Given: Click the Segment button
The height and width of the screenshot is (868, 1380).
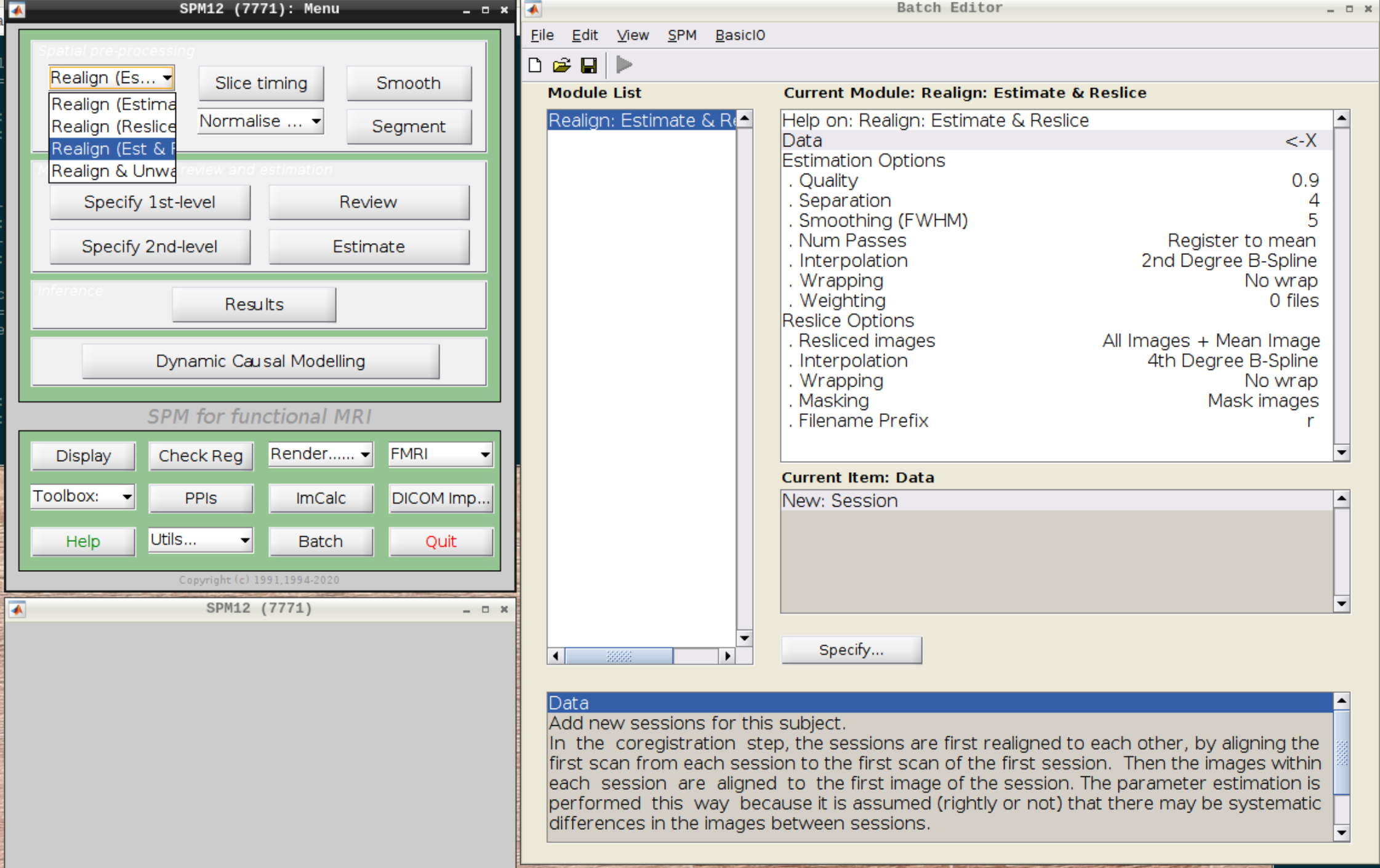Looking at the screenshot, I should click(409, 126).
